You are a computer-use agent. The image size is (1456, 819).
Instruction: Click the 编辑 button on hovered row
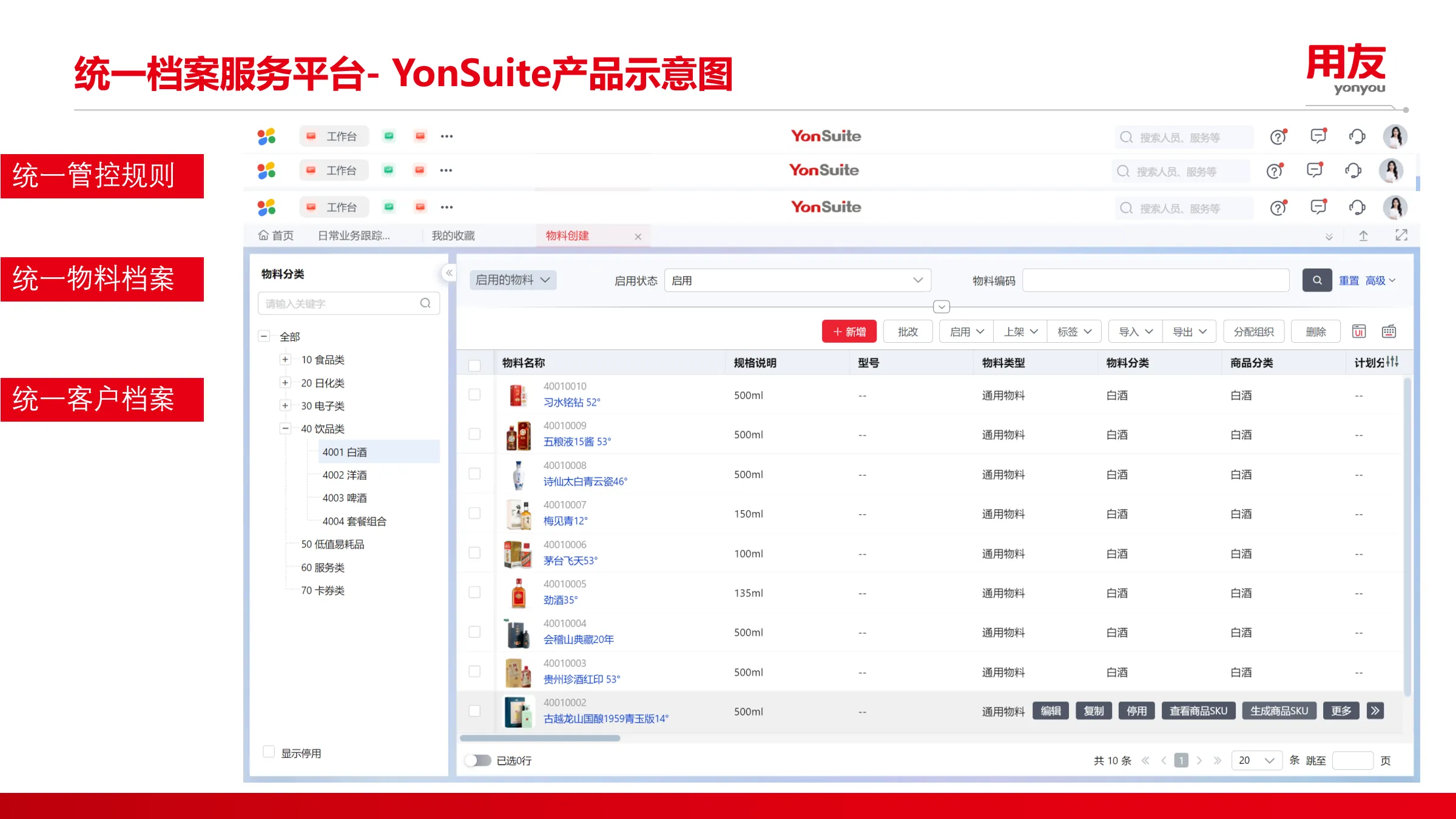(1051, 710)
